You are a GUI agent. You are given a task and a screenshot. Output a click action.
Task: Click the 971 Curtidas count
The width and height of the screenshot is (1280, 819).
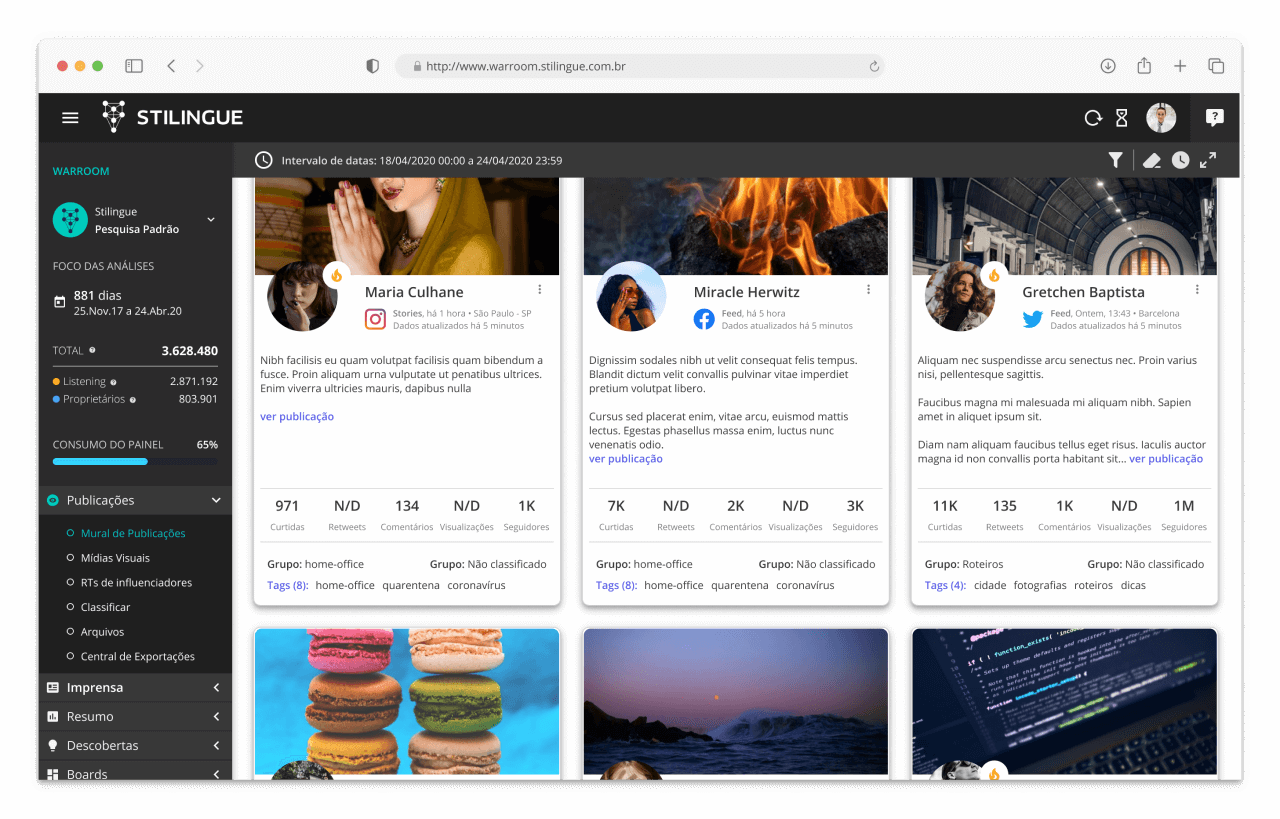287,506
